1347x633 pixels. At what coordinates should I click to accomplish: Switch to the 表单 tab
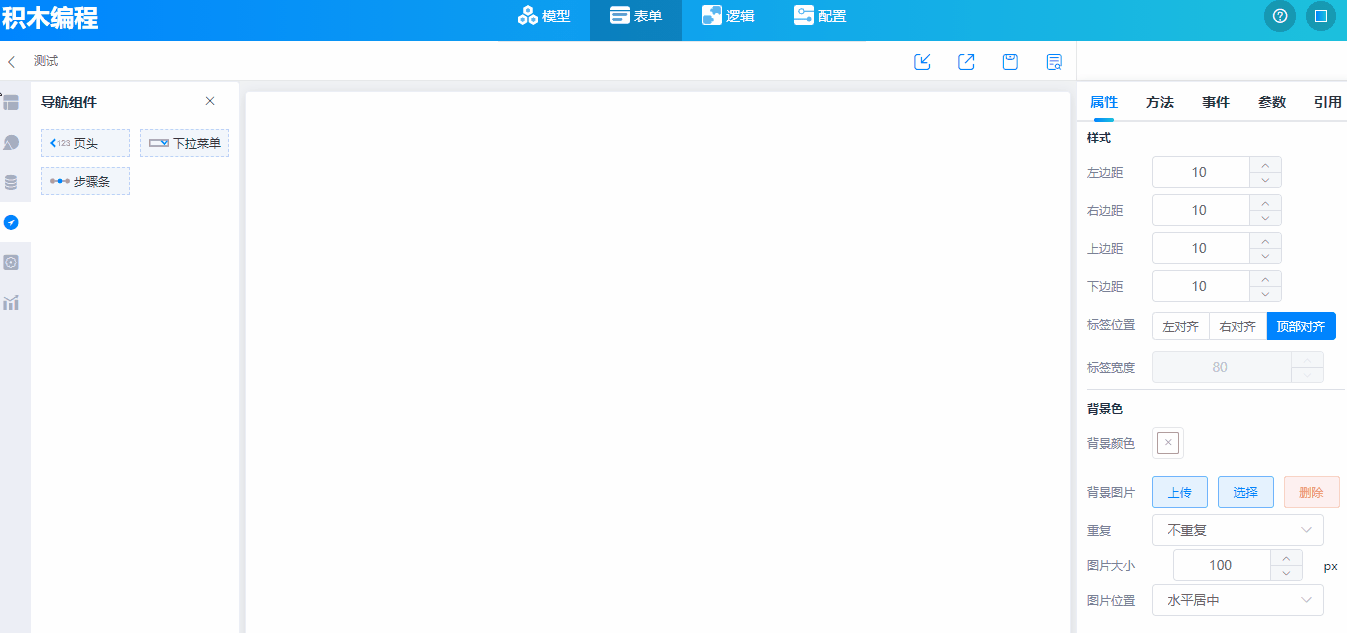click(x=636, y=18)
